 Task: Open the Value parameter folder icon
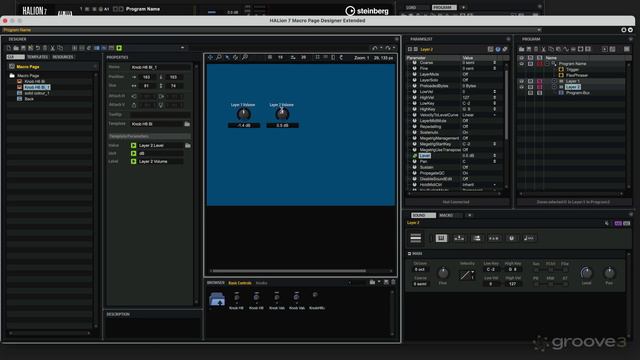(188, 145)
